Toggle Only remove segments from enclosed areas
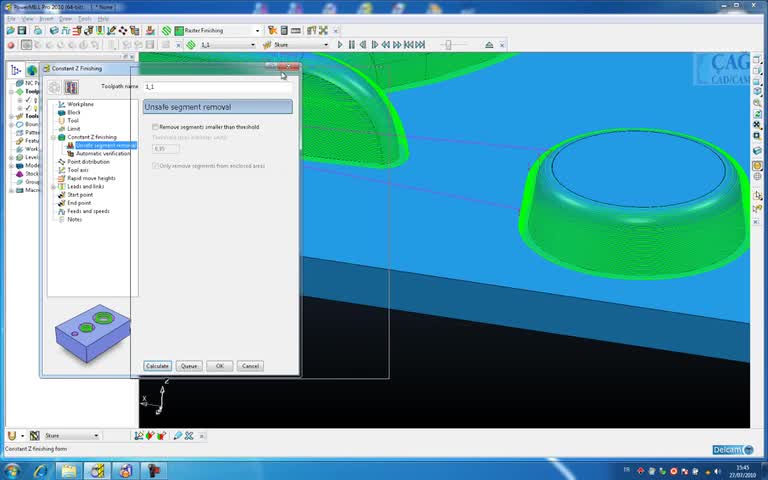768x480 pixels. pyautogui.click(x=155, y=166)
